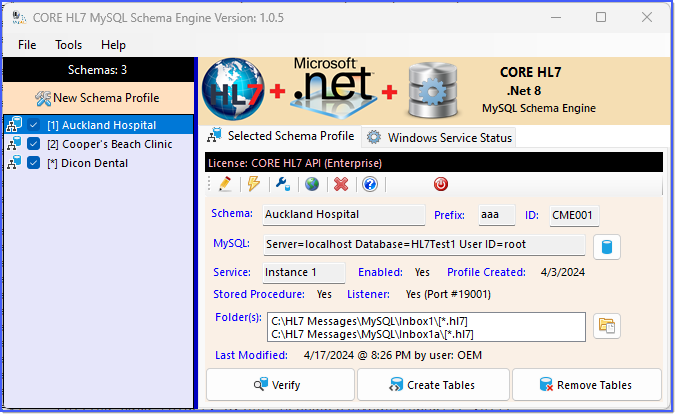Uncheck the Cooper's Beach Clinic checkbox
Image resolution: width=677 pixels, height=416 pixels.
click(33, 144)
